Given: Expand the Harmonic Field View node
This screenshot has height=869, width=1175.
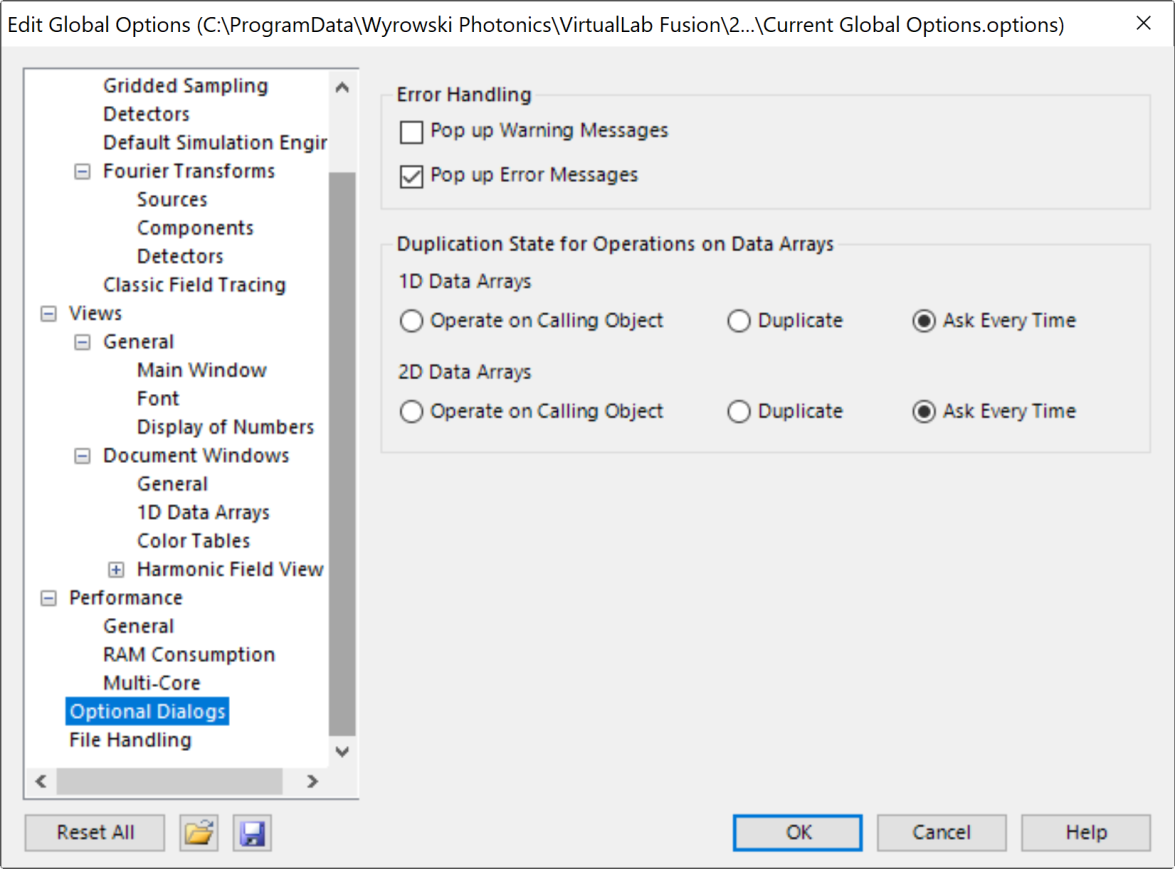Looking at the screenshot, I should (x=116, y=570).
